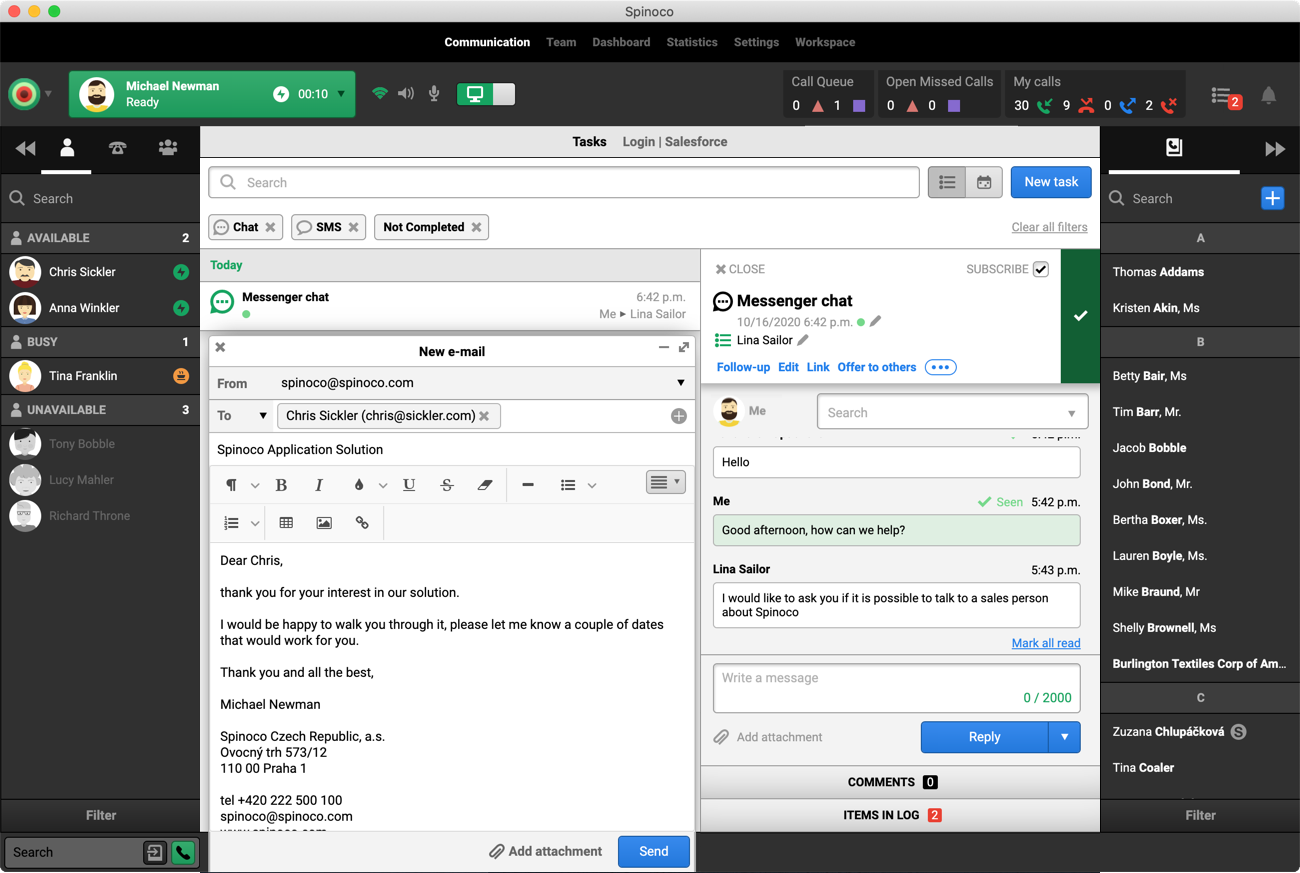Remove the Chat filter chip

pyautogui.click(x=270, y=227)
